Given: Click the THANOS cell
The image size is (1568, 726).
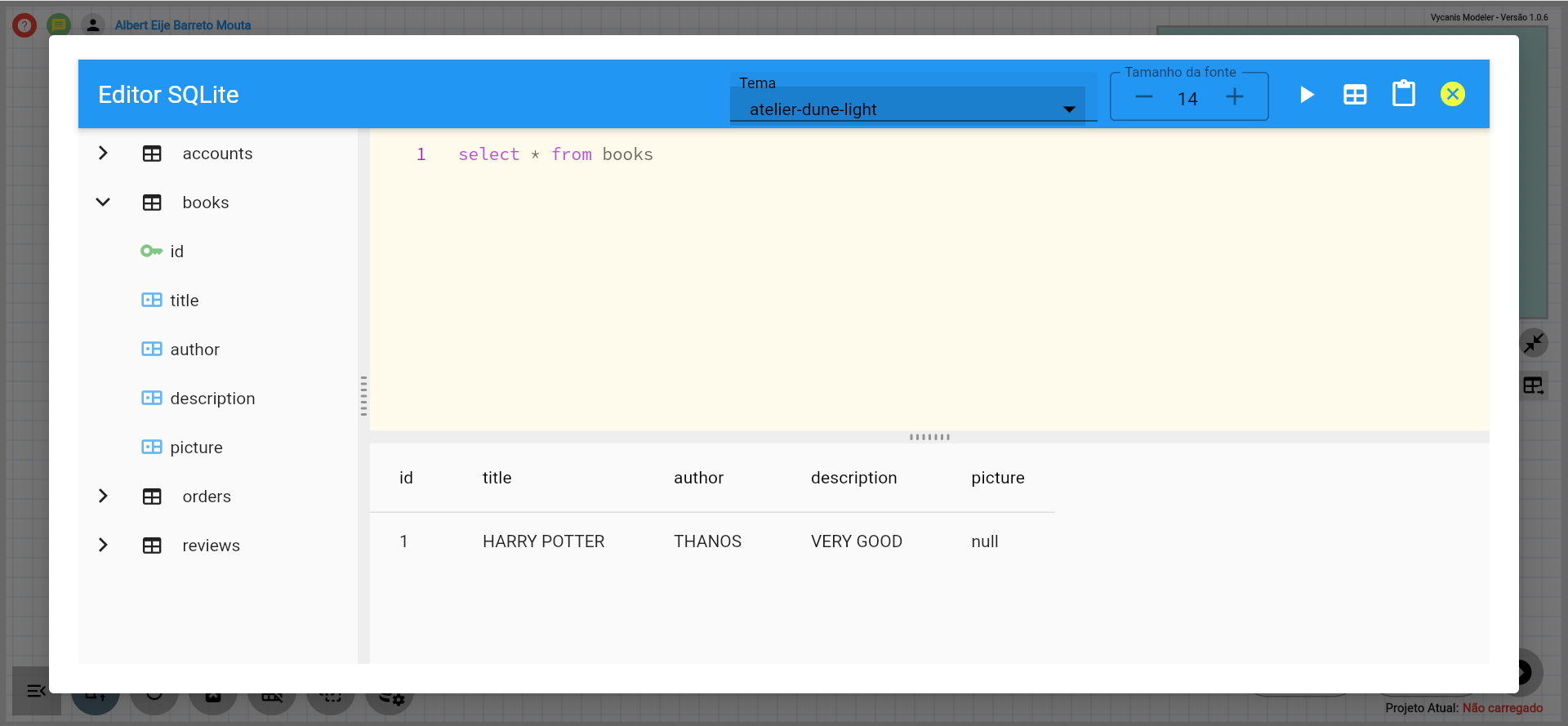Looking at the screenshot, I should [x=708, y=541].
